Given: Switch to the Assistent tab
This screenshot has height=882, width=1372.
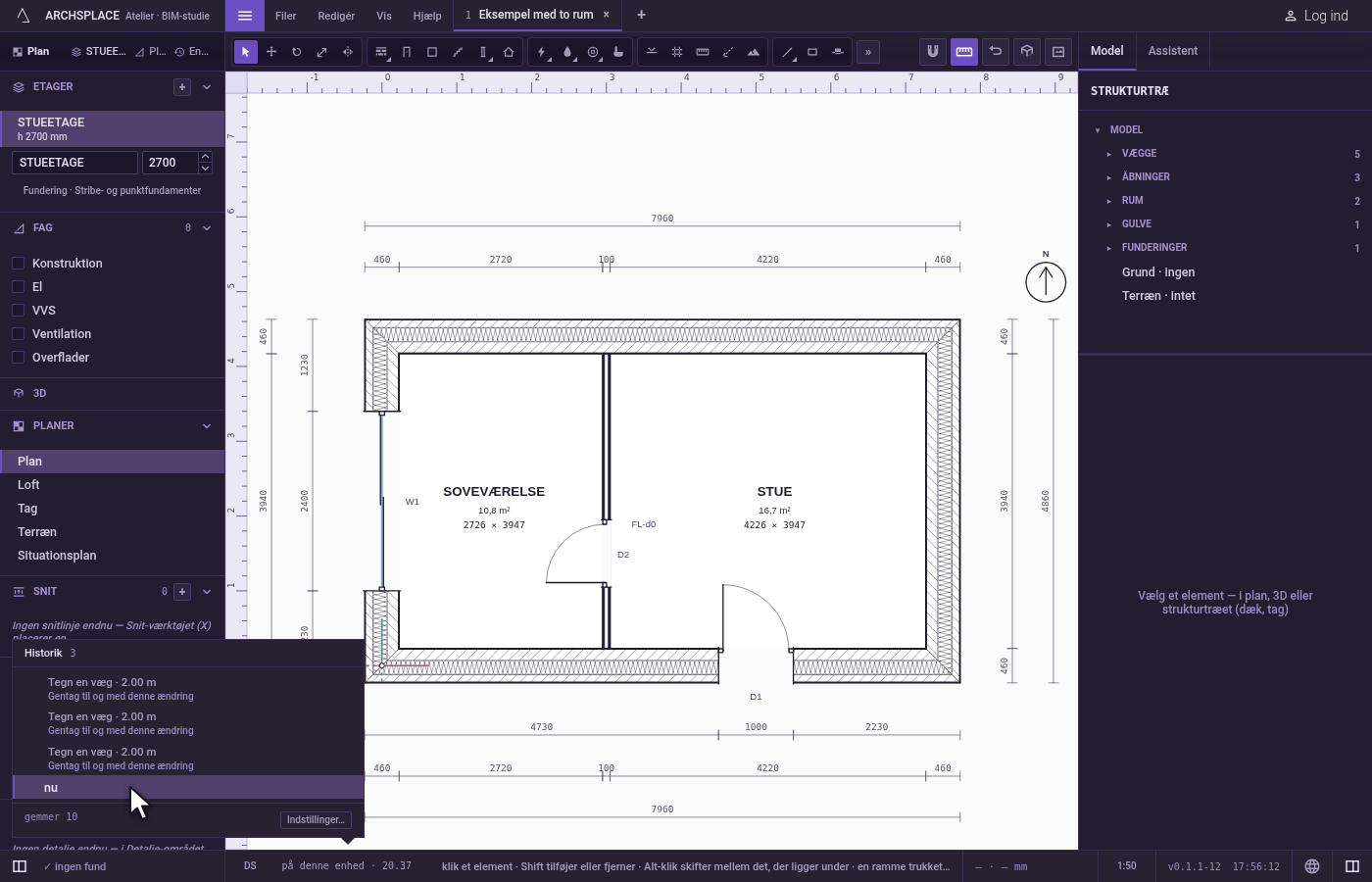Looking at the screenshot, I should click(x=1173, y=51).
